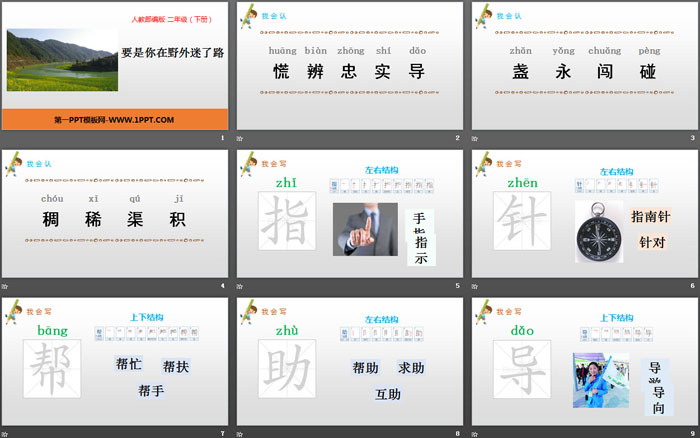Select slide 1 thumbnail titled 要是你在野外迷了路
700x438 pixels.
115,66
